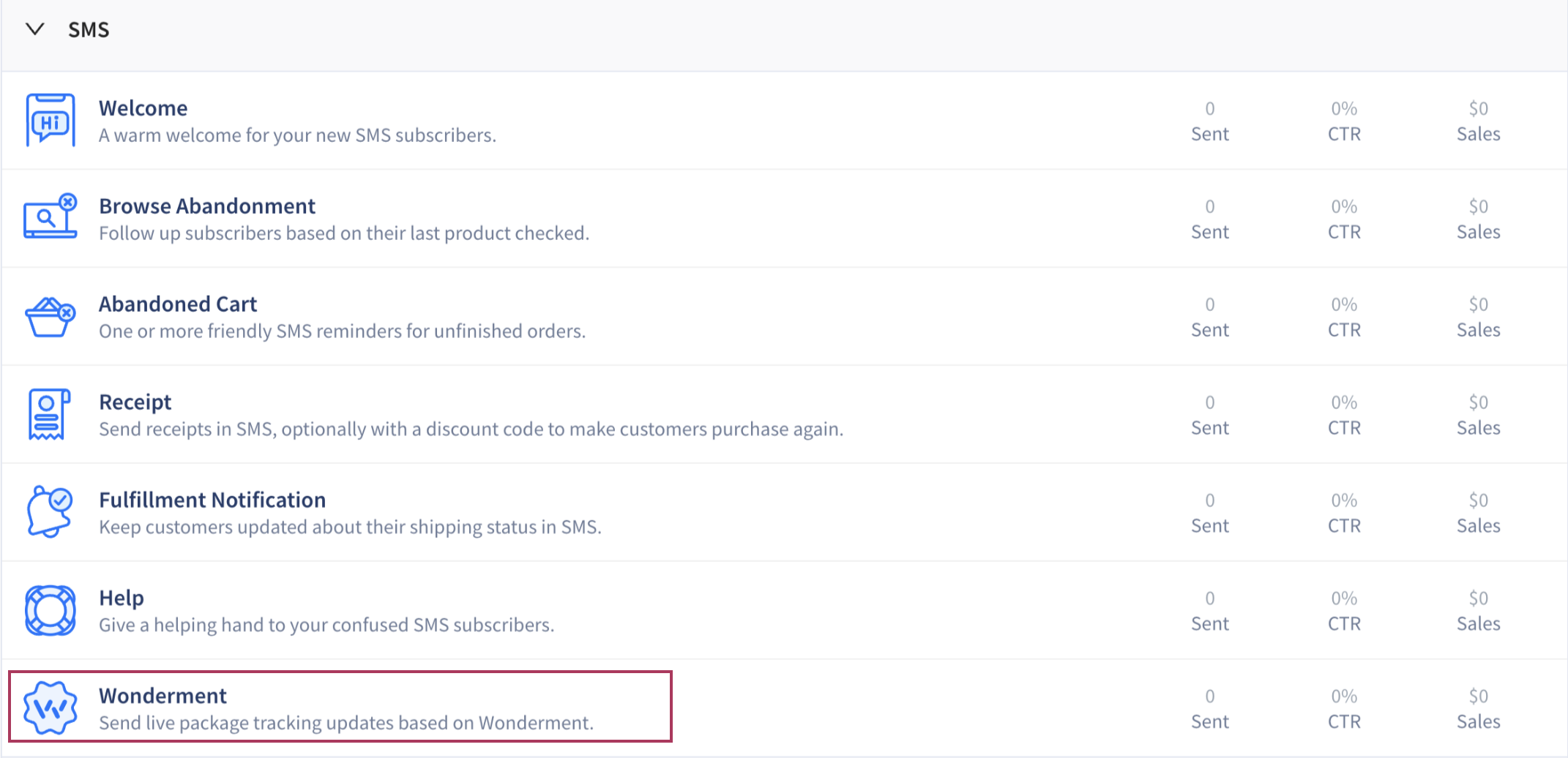
Task: Open the Receipt automation
Action: (x=135, y=402)
